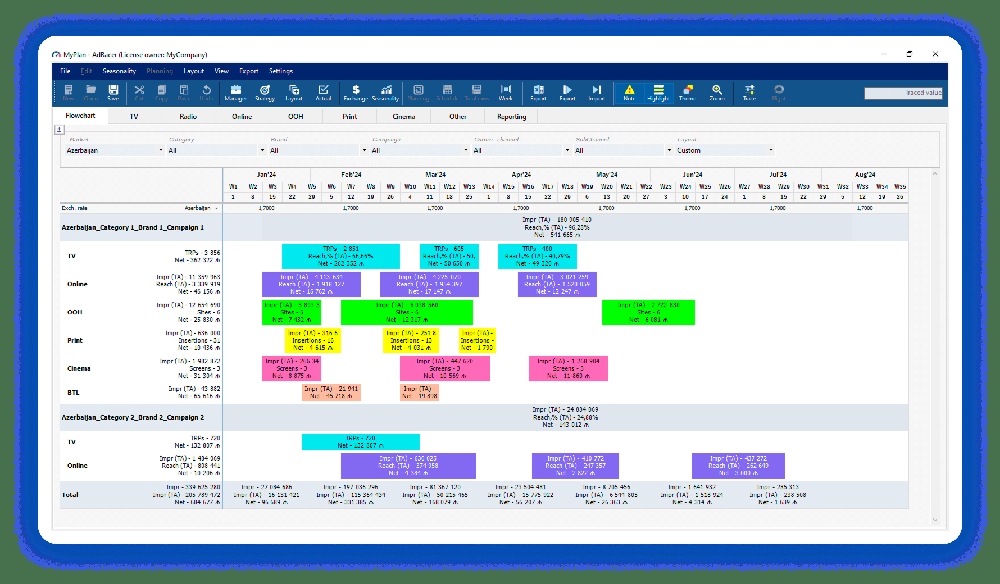Open the Settings menu
The width and height of the screenshot is (1000, 584).
pyautogui.click(x=279, y=71)
